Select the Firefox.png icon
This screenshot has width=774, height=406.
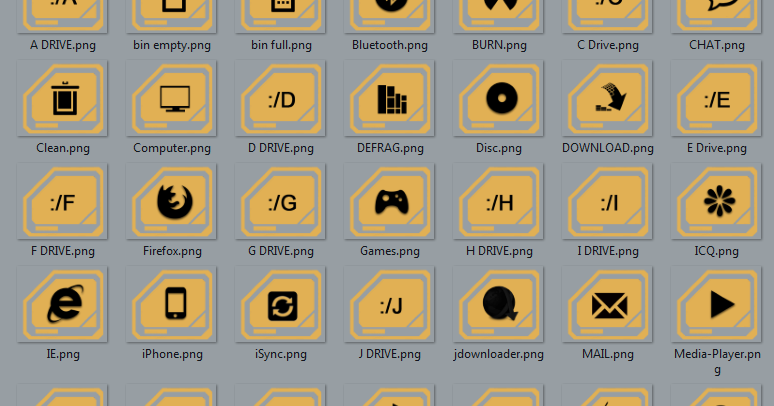coord(172,202)
